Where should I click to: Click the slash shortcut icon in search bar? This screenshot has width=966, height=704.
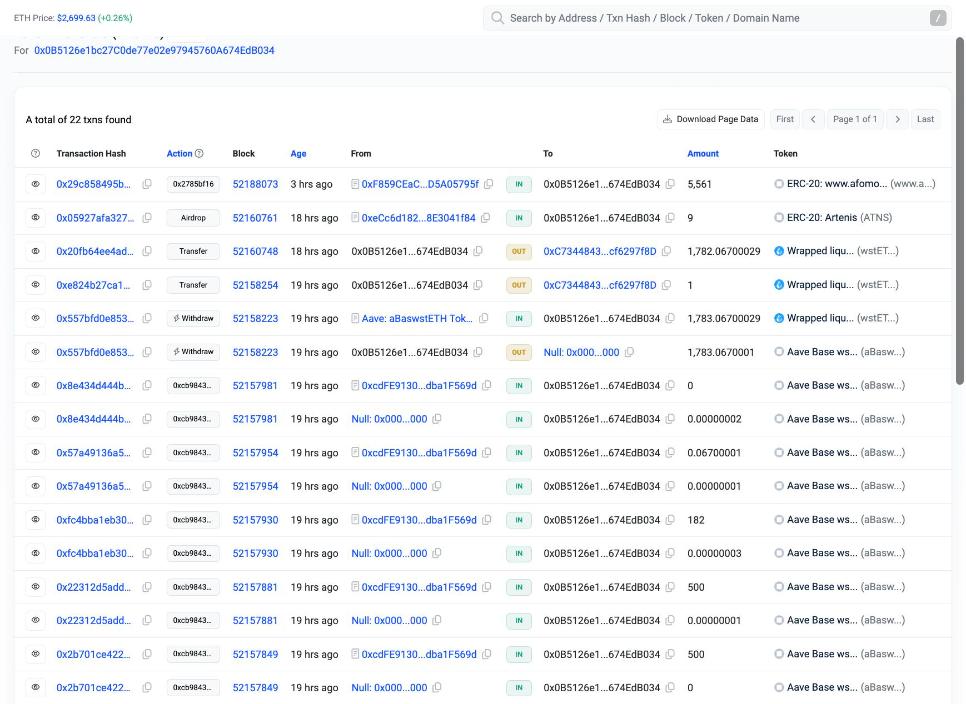point(938,18)
